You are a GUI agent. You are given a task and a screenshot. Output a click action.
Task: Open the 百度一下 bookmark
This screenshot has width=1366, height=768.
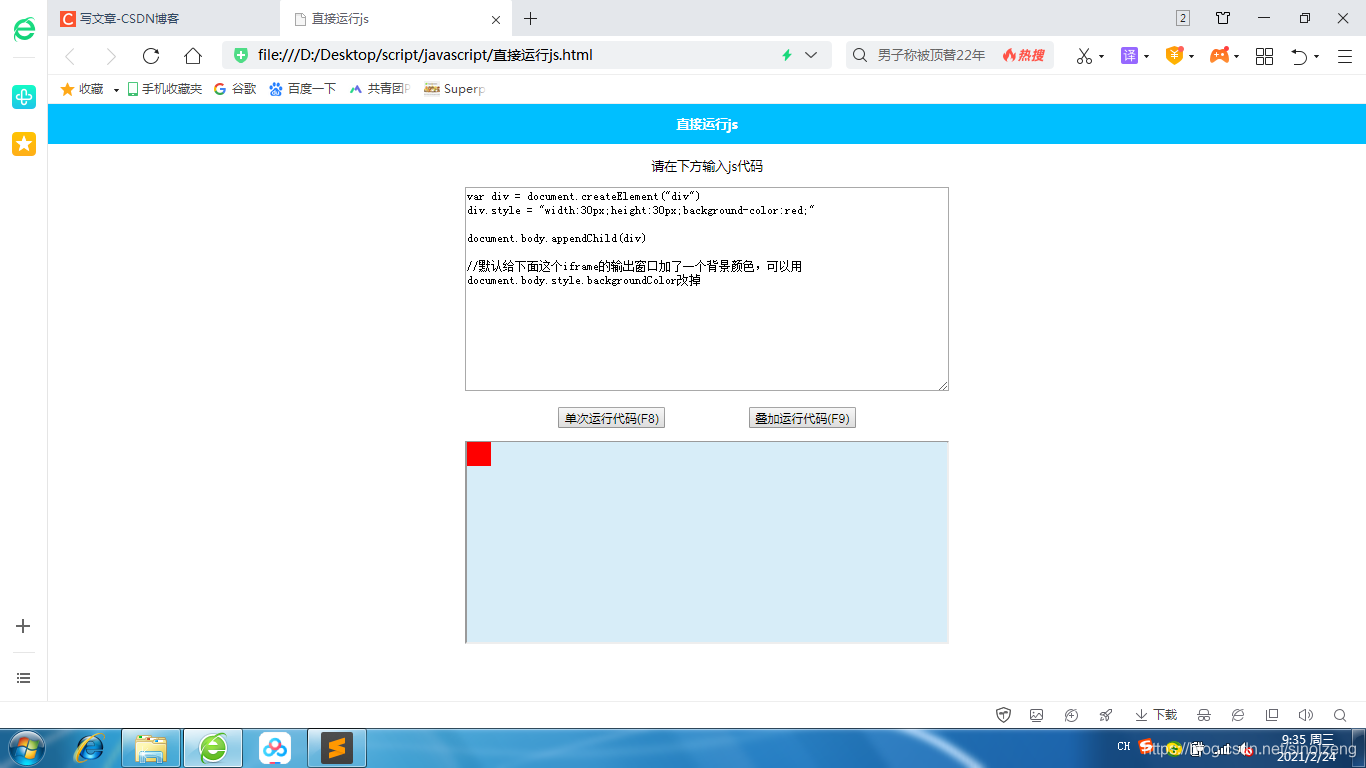303,89
